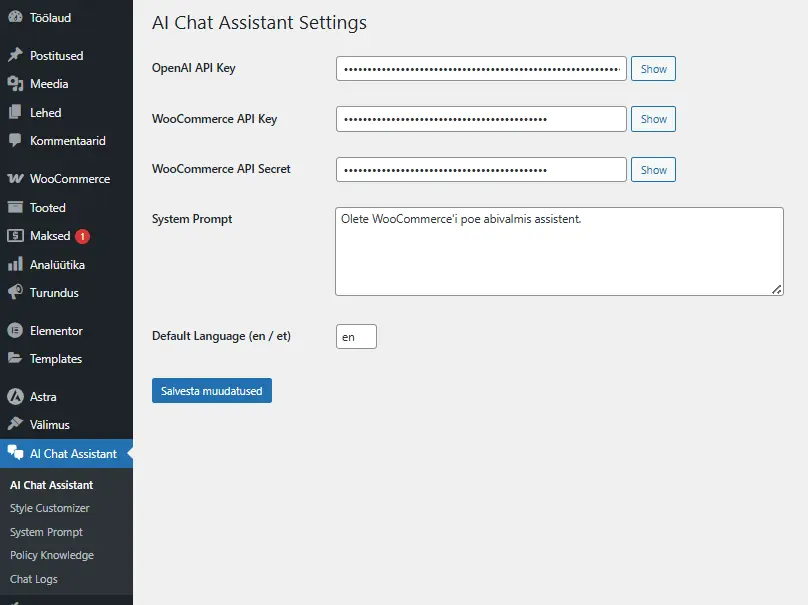Click the Postitused pin icon

tap(15, 55)
